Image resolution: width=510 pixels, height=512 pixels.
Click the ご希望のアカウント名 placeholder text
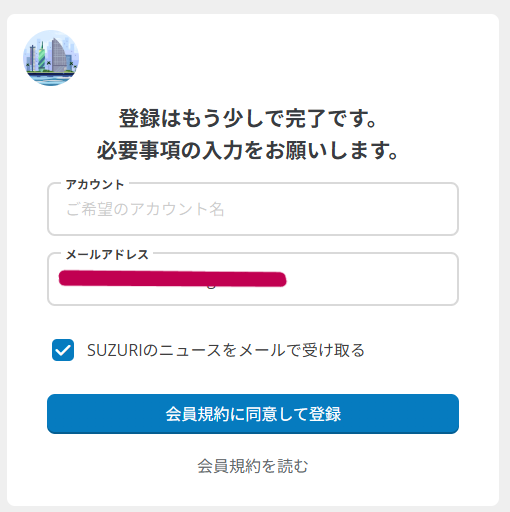(x=145, y=209)
